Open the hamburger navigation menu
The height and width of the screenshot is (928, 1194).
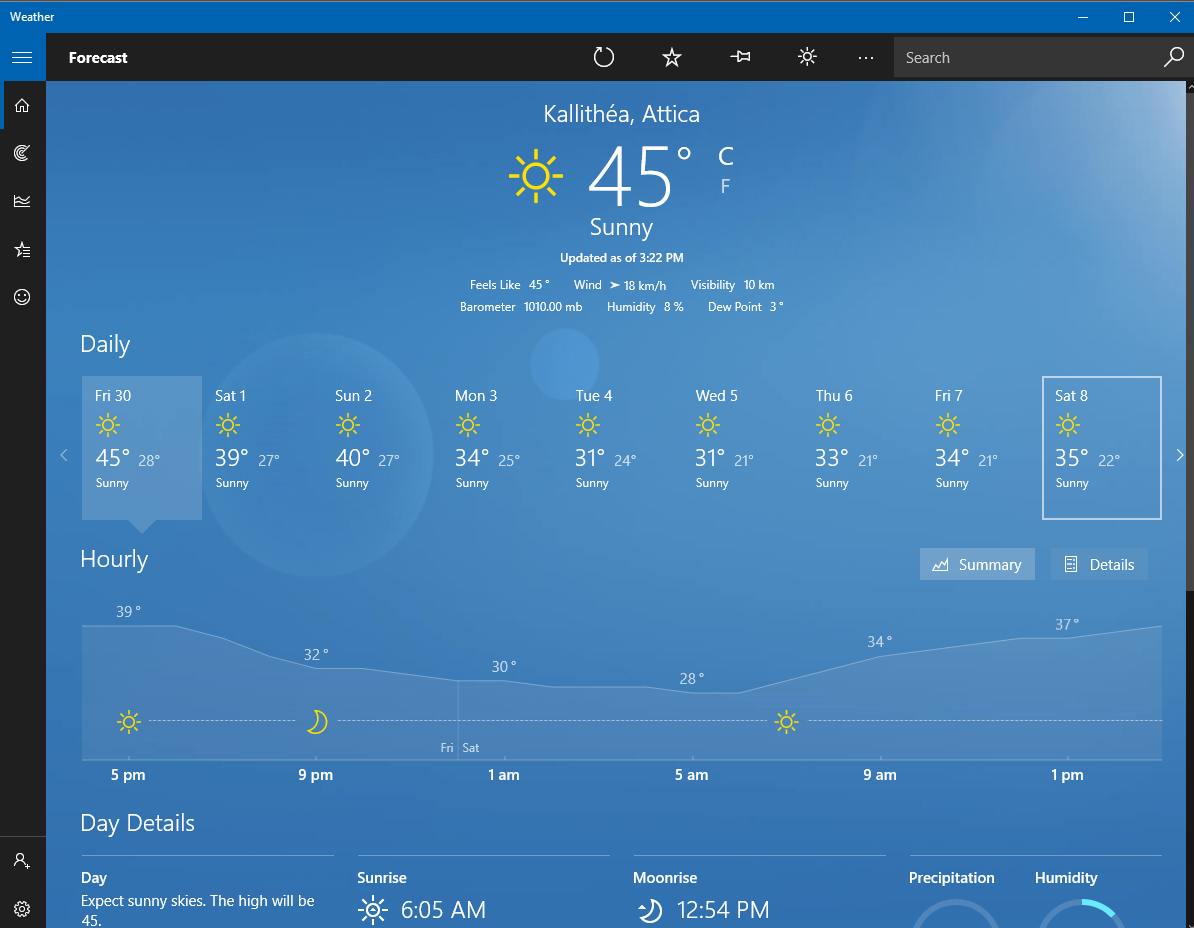click(22, 58)
